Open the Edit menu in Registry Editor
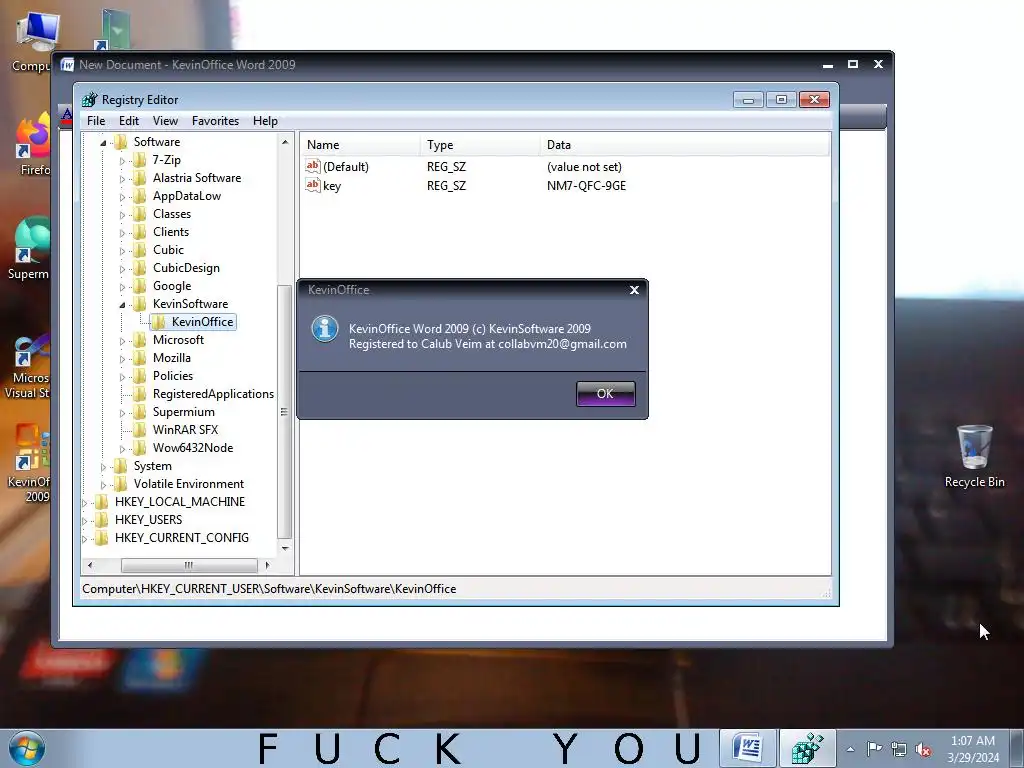 point(129,121)
